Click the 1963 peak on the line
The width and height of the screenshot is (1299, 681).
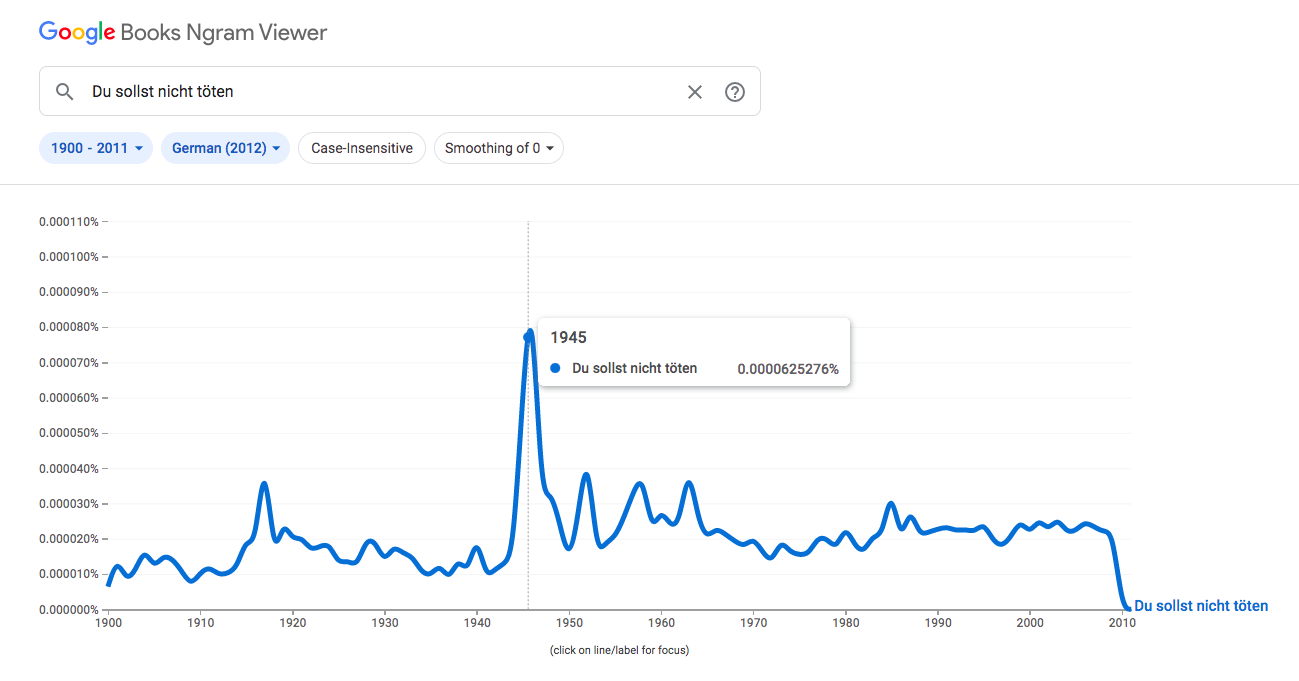pos(688,484)
